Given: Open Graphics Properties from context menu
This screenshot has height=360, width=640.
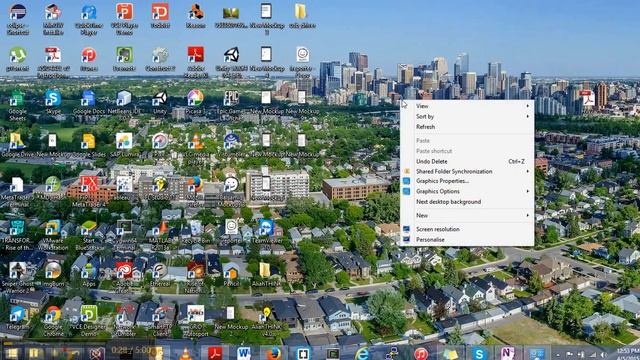Looking at the screenshot, I should coord(467,181).
